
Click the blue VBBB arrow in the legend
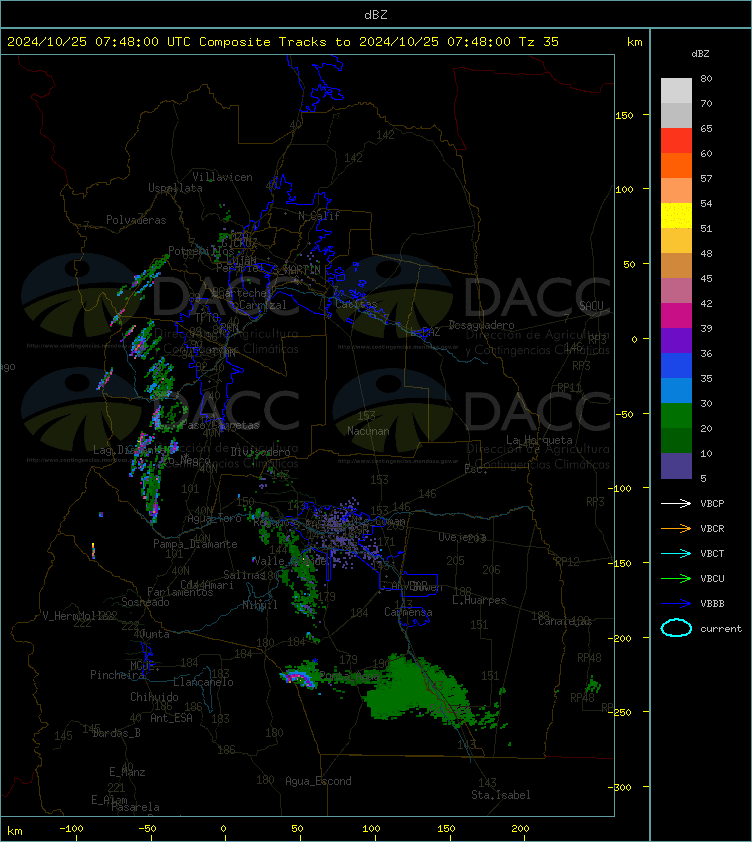[676, 604]
